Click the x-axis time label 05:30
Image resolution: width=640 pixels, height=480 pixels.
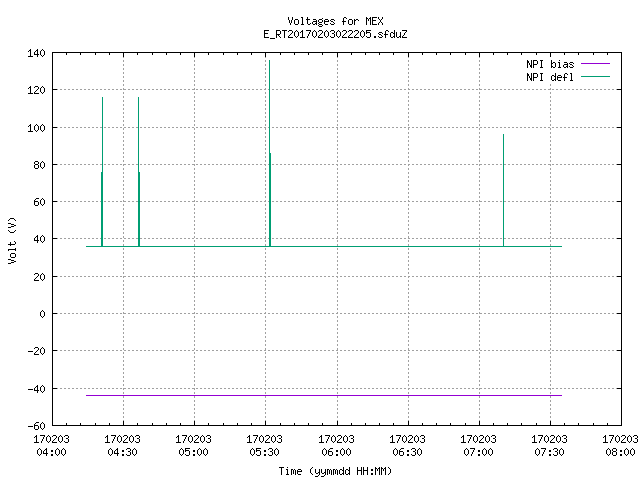click(x=264, y=452)
